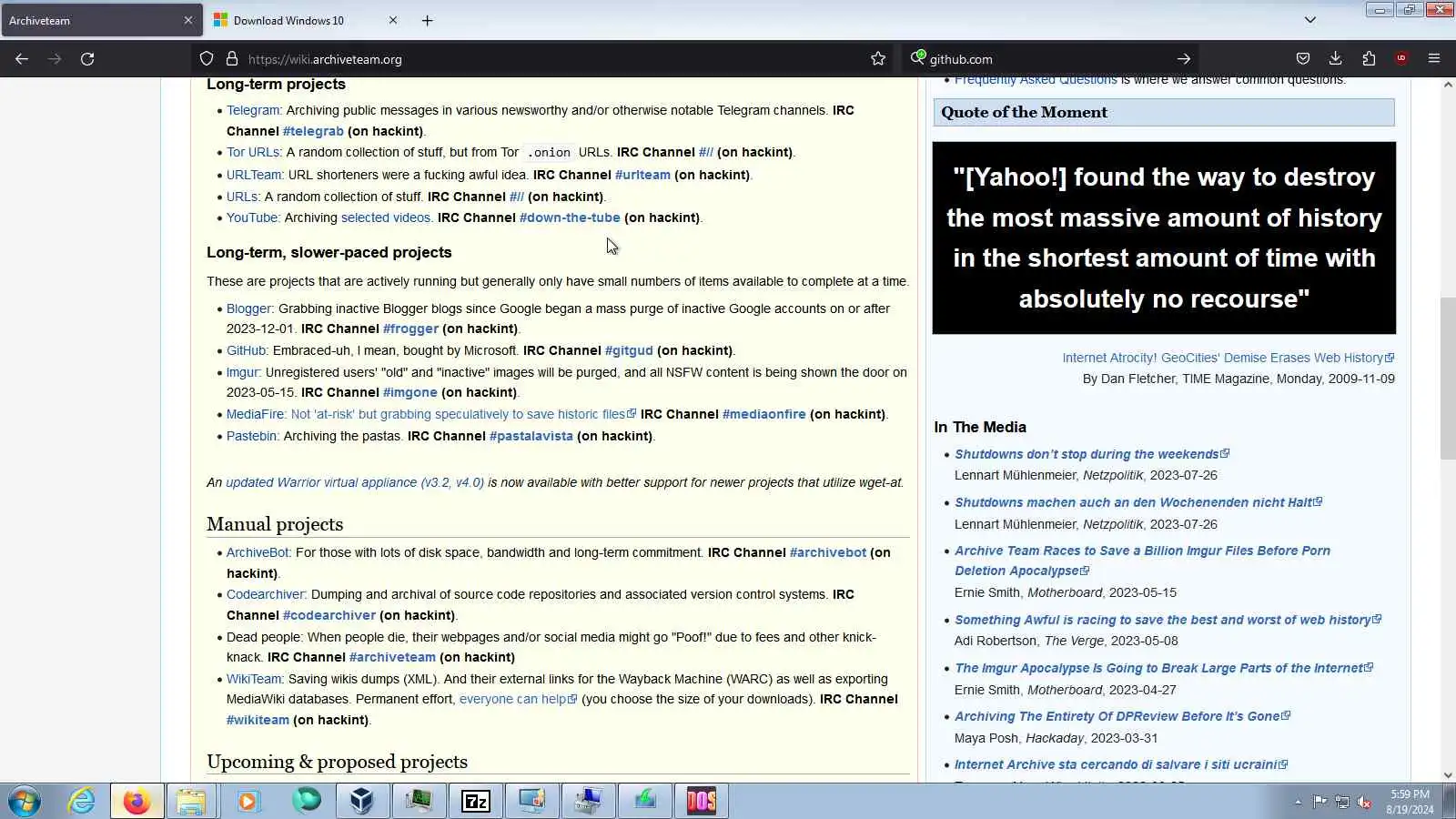Screen dimensions: 1456x819
Task: Open the GitHub project link
Action: 246,350
